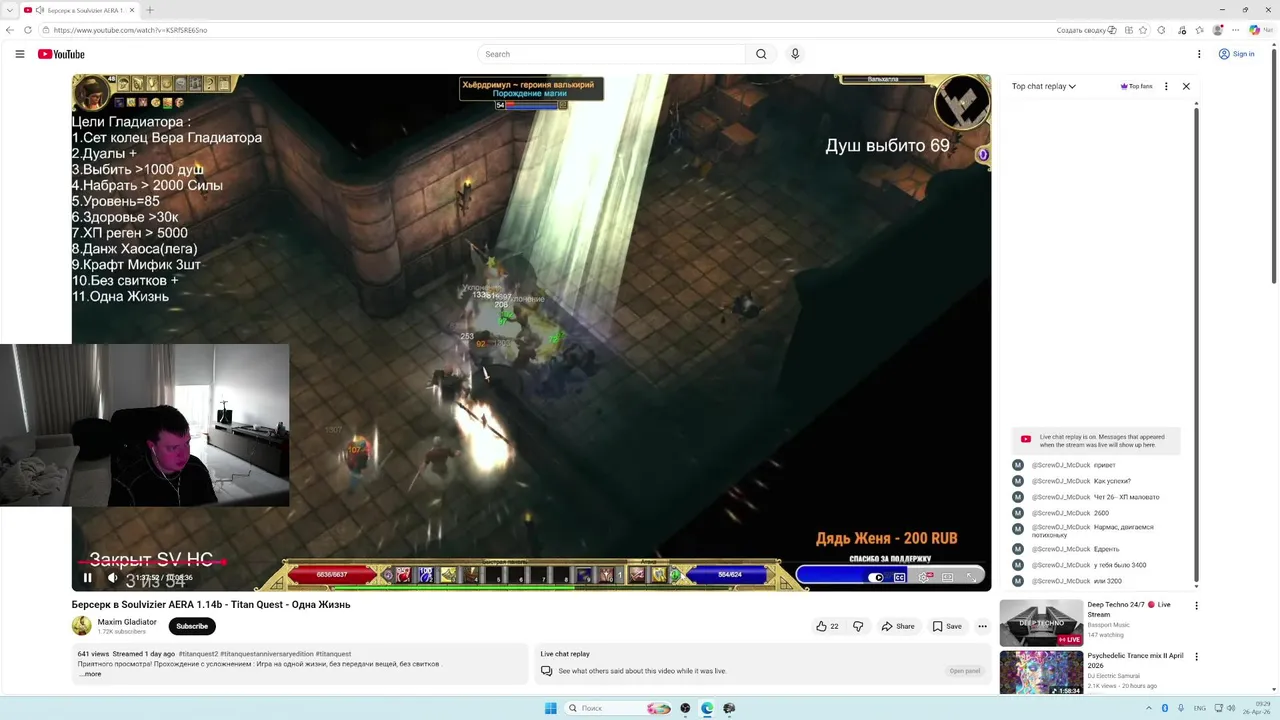
Task: Click chat message 'у тебя было 3400'
Action: (1120, 565)
